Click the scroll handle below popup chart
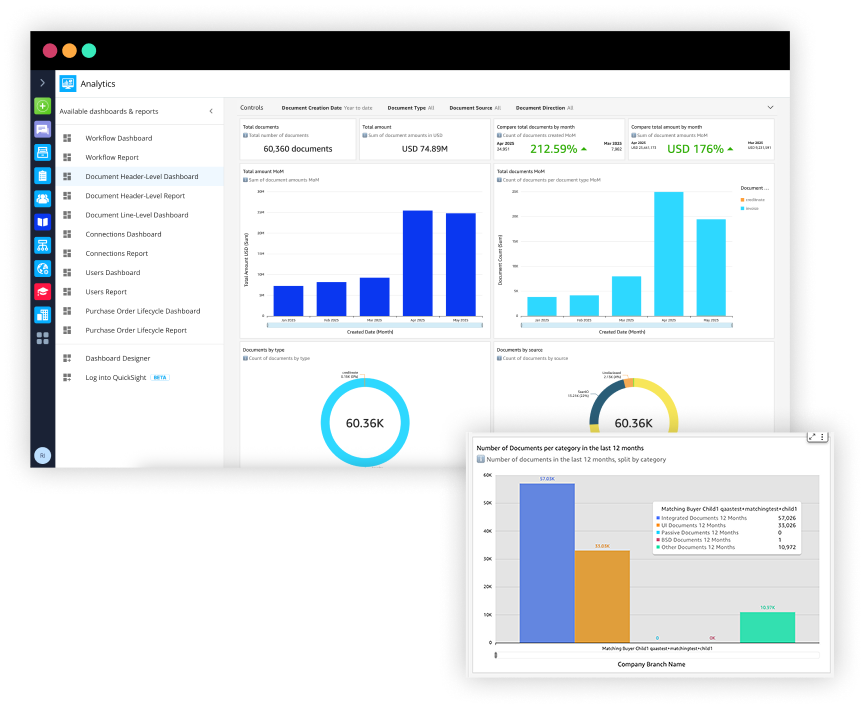Viewport: 864px width, 707px height. coord(496,655)
